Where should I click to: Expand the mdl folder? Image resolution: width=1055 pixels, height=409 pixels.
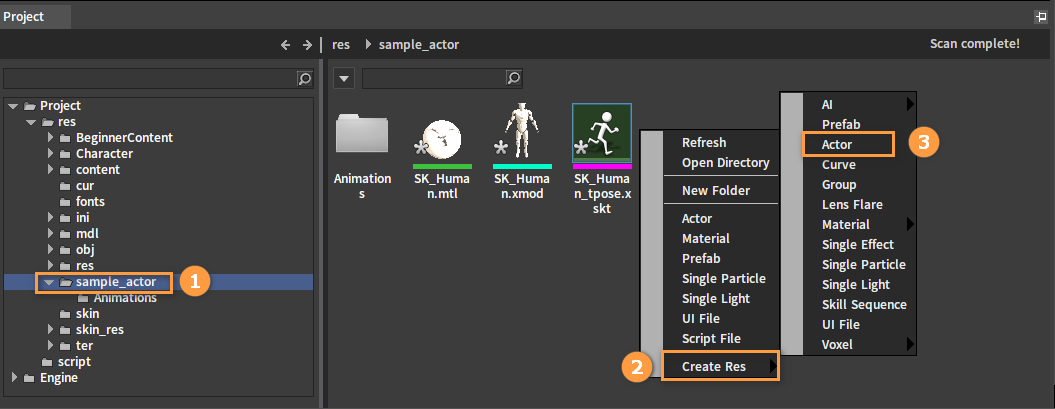[x=50, y=234]
